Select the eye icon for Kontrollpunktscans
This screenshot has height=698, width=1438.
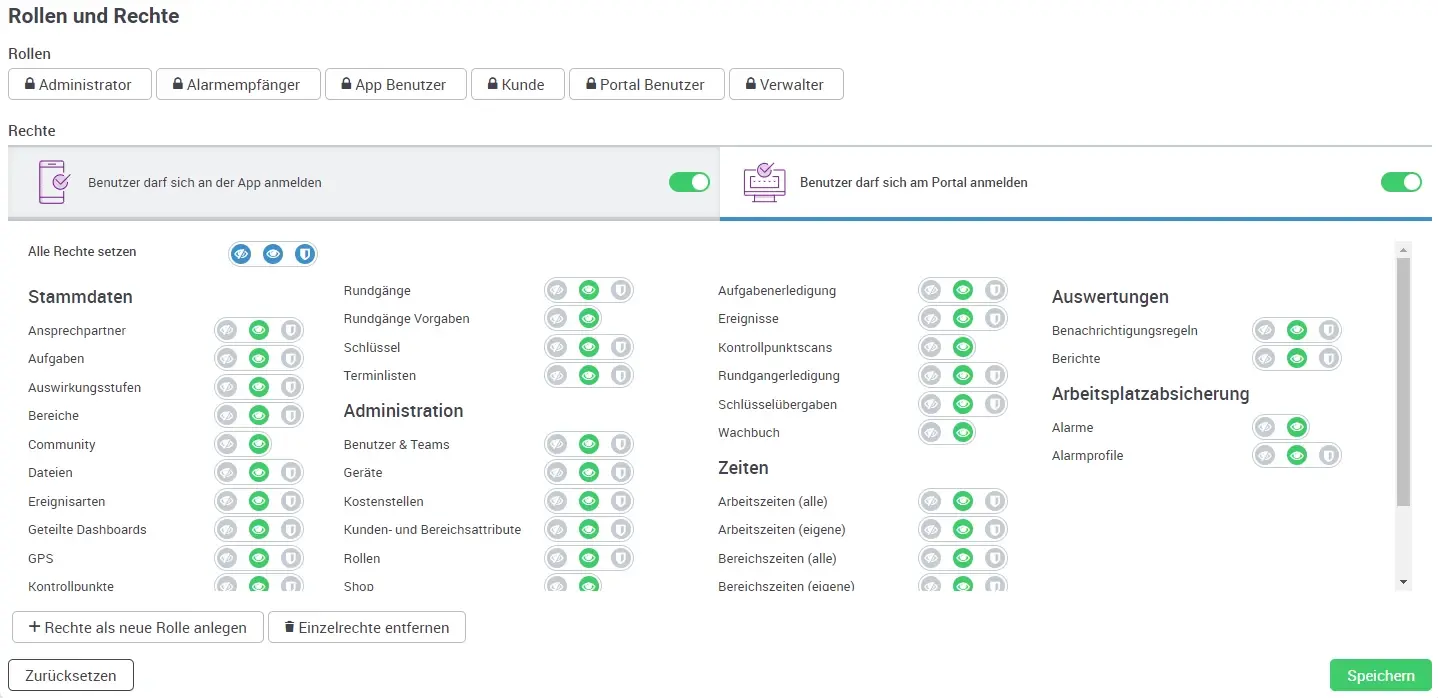point(962,346)
